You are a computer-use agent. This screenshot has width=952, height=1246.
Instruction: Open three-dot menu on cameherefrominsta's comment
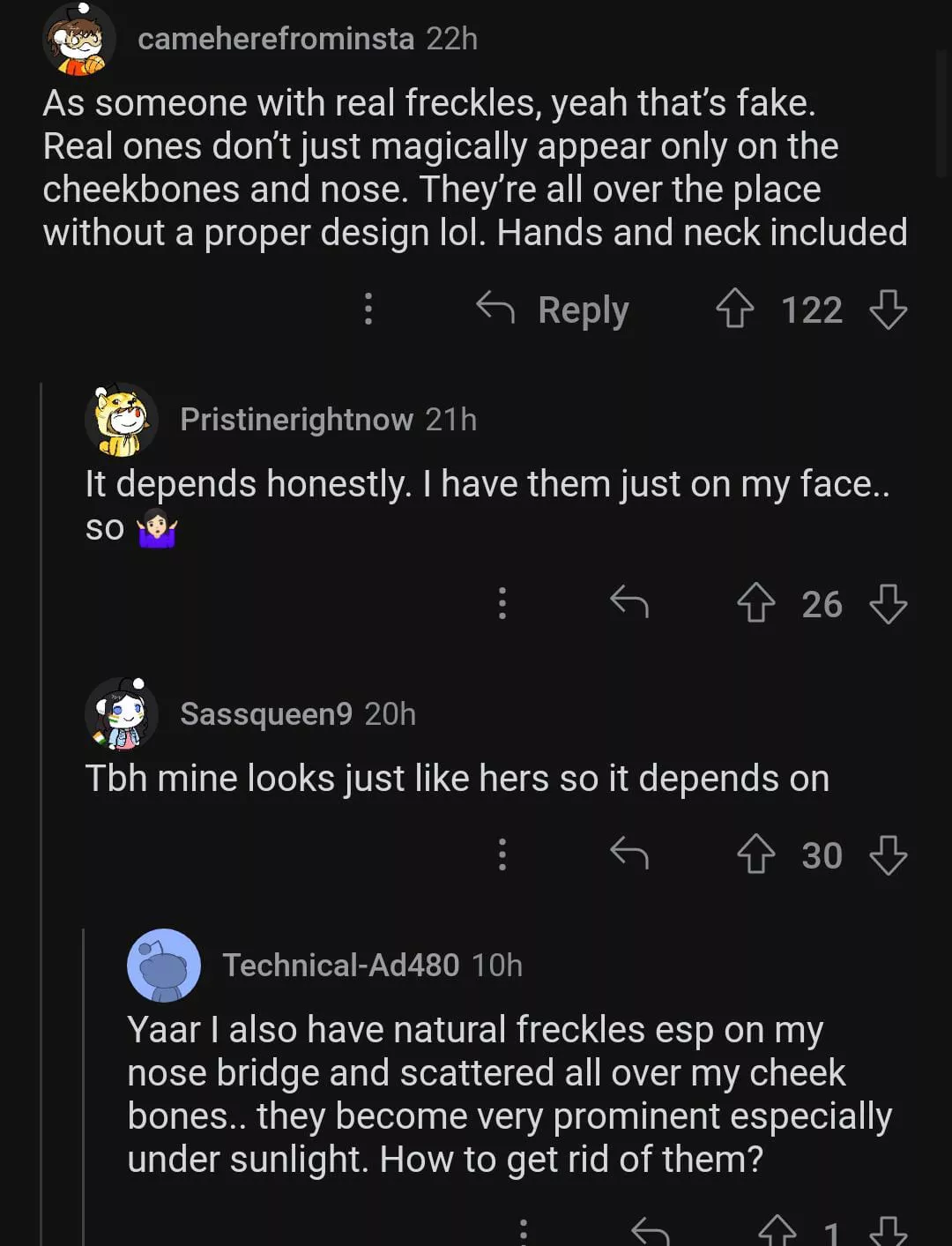coord(368,309)
